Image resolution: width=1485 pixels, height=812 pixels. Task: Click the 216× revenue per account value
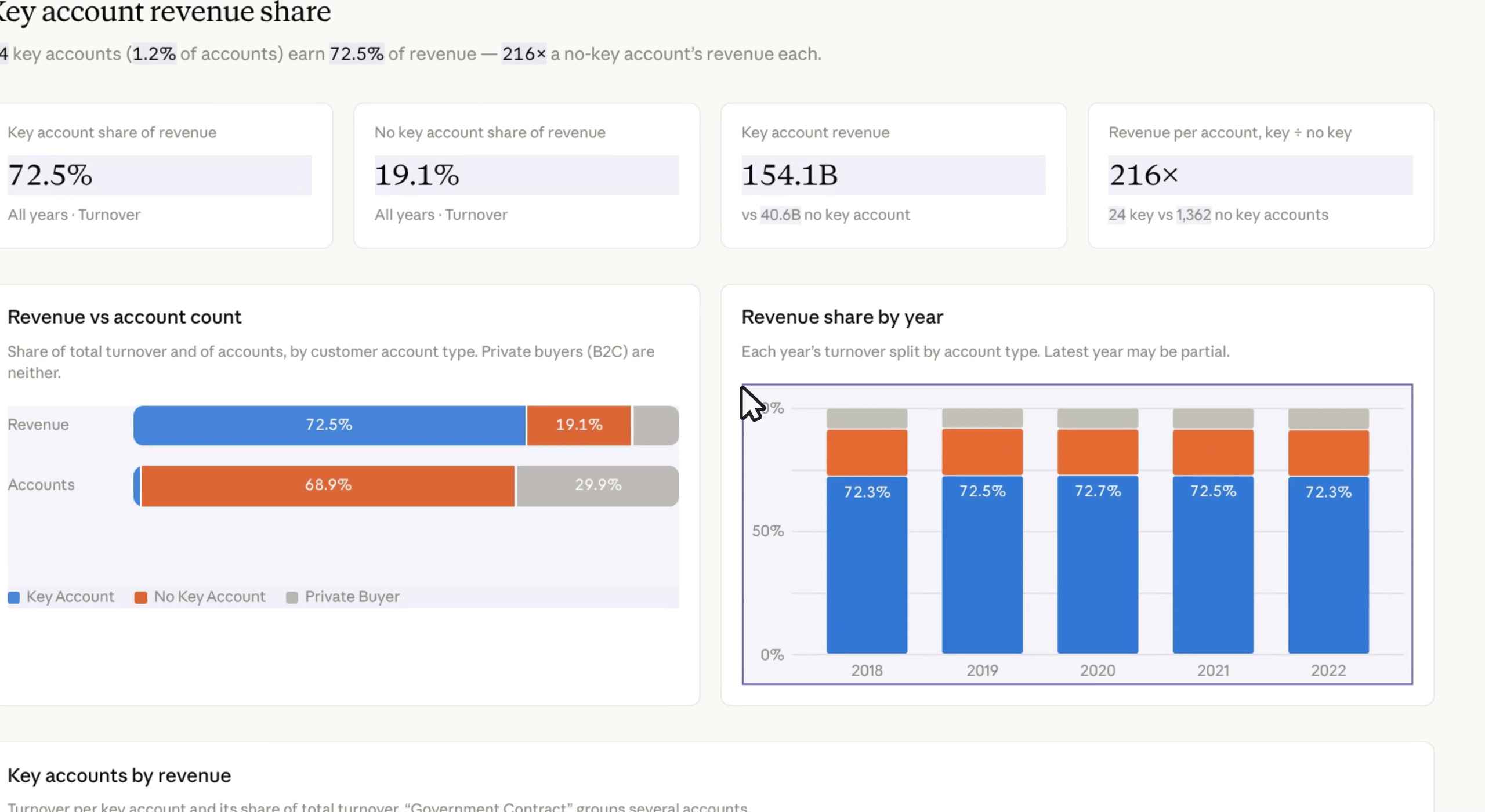tap(1143, 175)
